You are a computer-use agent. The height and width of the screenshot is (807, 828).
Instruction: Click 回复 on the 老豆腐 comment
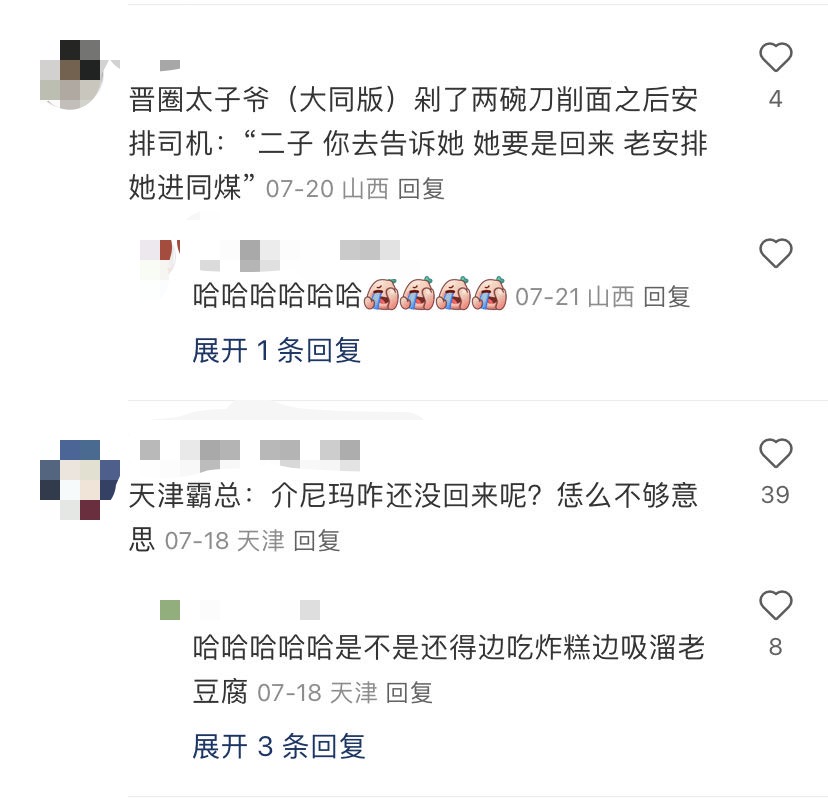click(409, 693)
